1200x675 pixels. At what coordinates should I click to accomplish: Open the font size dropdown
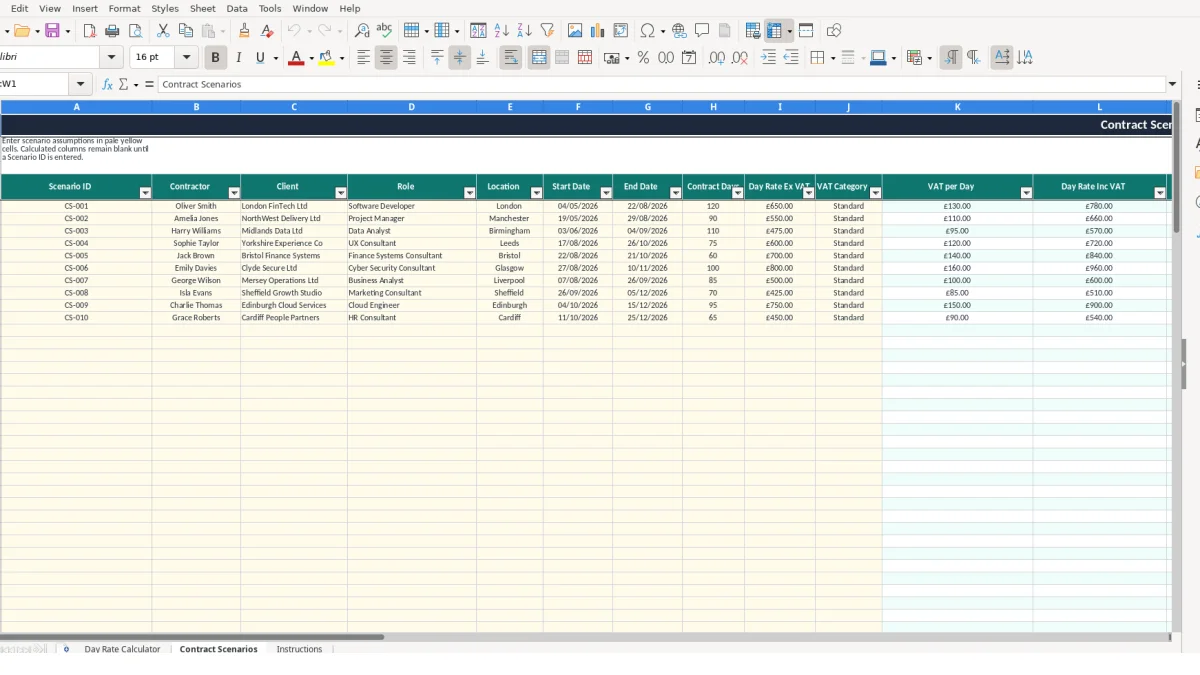tap(186, 58)
